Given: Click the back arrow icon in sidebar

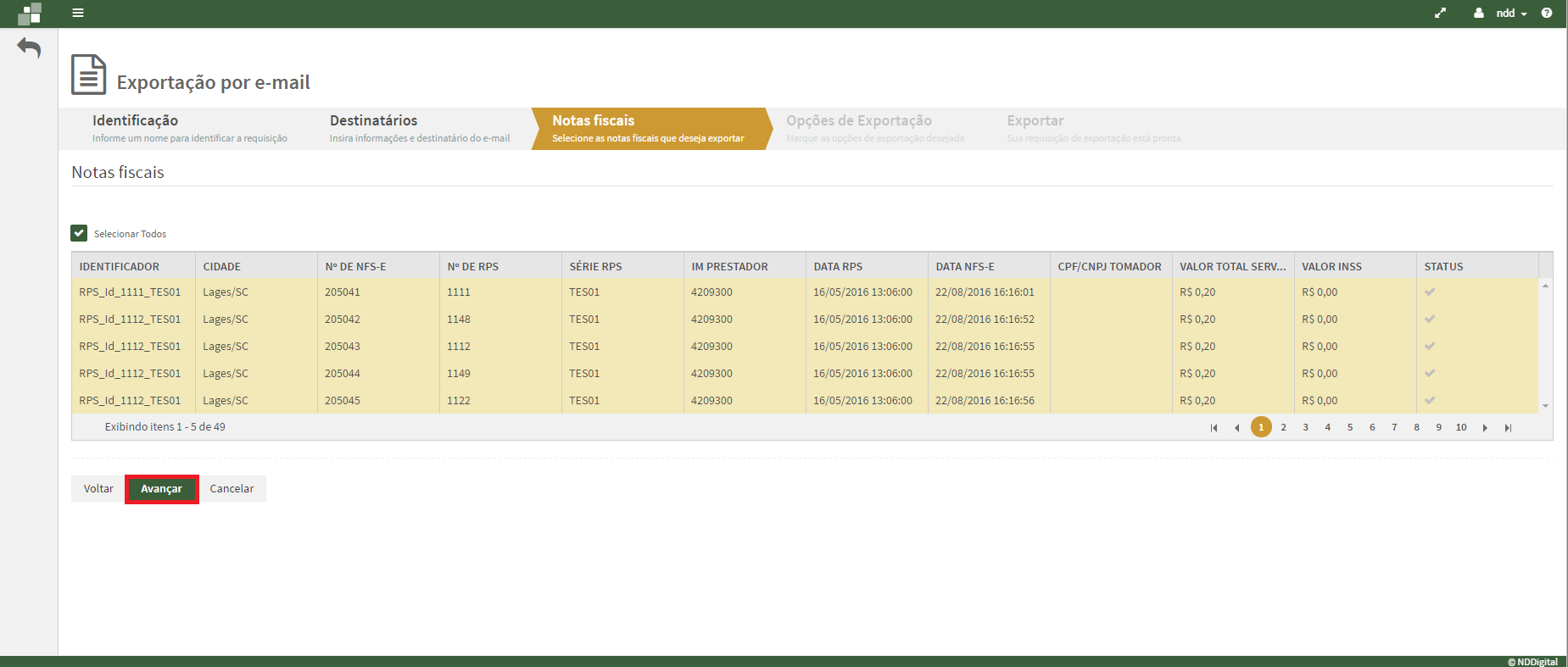Looking at the screenshot, I should (x=29, y=48).
